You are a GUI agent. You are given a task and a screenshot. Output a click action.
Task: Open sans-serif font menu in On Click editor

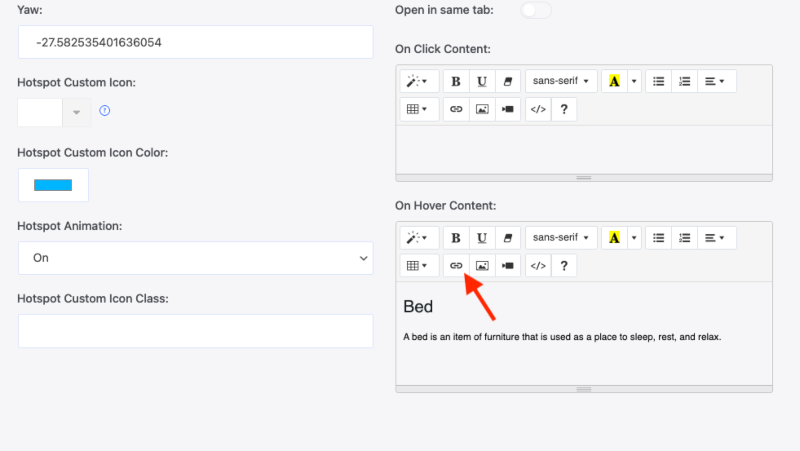(x=561, y=81)
